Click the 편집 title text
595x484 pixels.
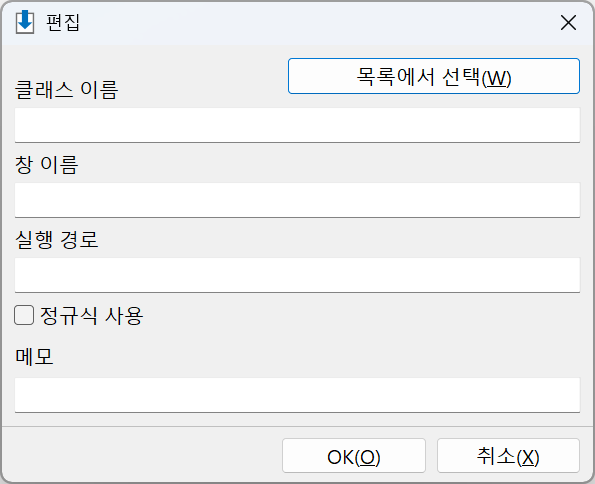point(63,22)
